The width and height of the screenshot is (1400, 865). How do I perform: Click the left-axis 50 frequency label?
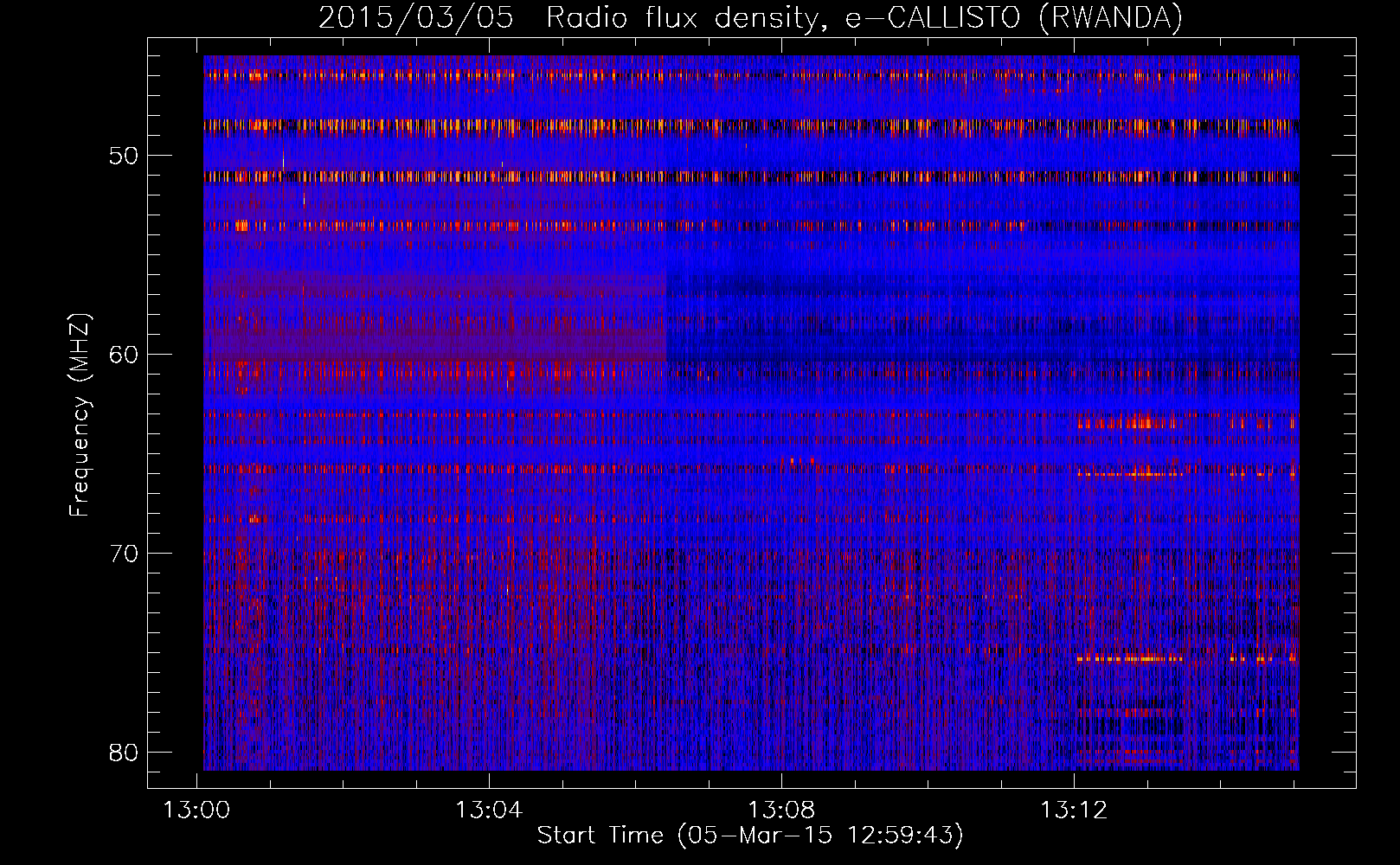click(x=124, y=156)
